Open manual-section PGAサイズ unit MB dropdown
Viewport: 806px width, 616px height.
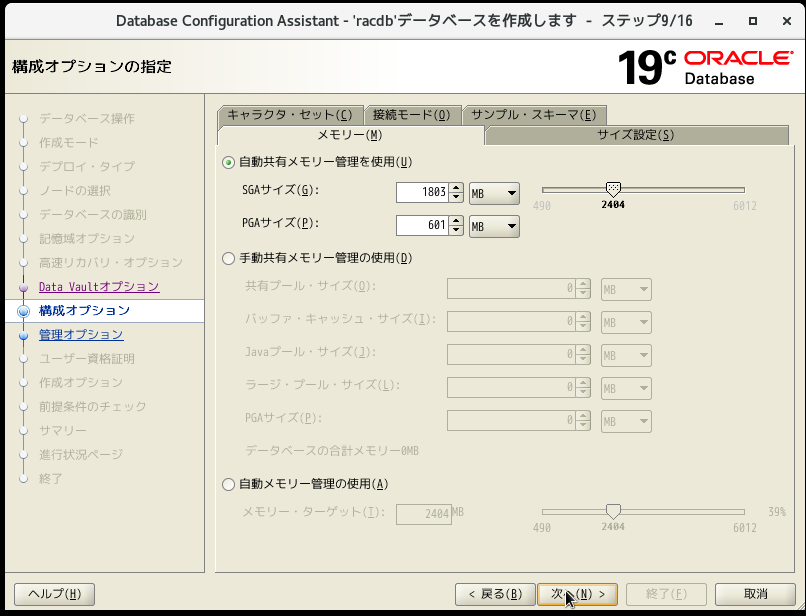(x=626, y=421)
